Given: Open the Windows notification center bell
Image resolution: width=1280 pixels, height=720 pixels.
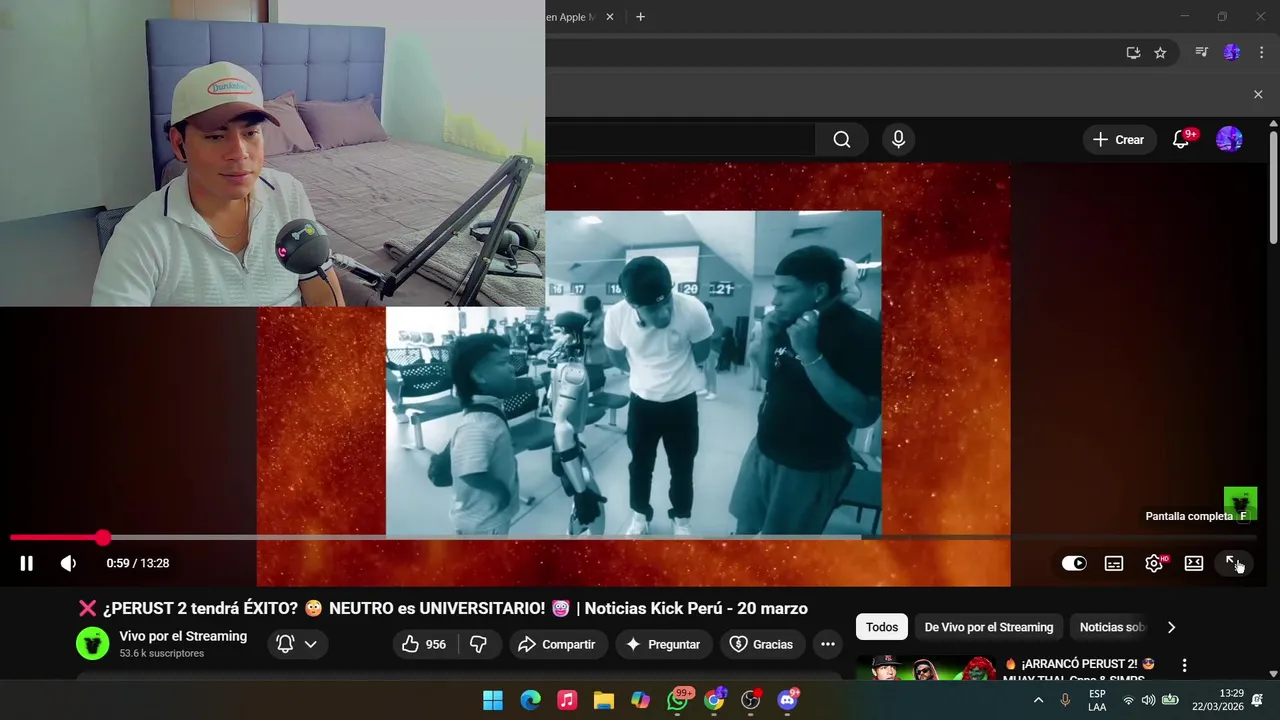Looking at the screenshot, I should 1258,700.
